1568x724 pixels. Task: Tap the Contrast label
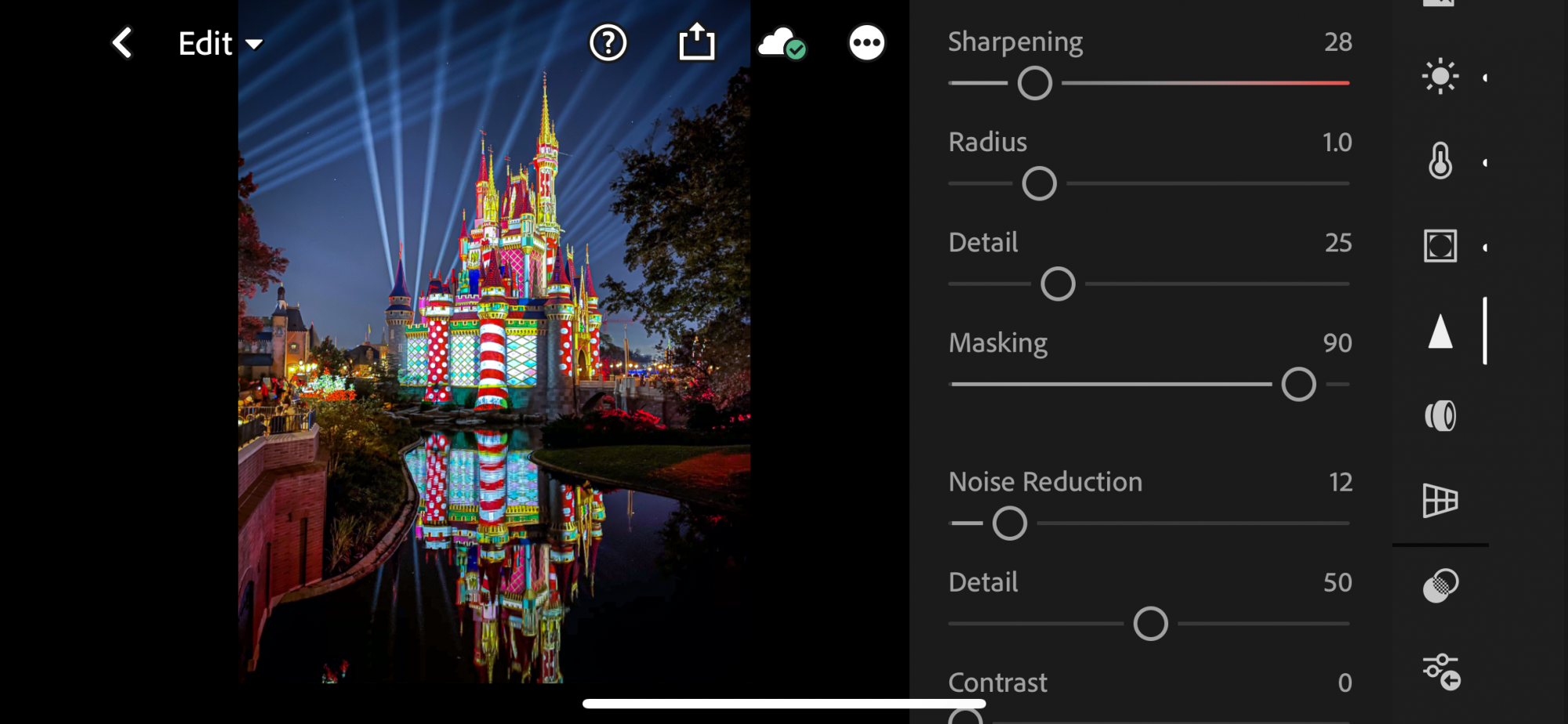[998, 682]
